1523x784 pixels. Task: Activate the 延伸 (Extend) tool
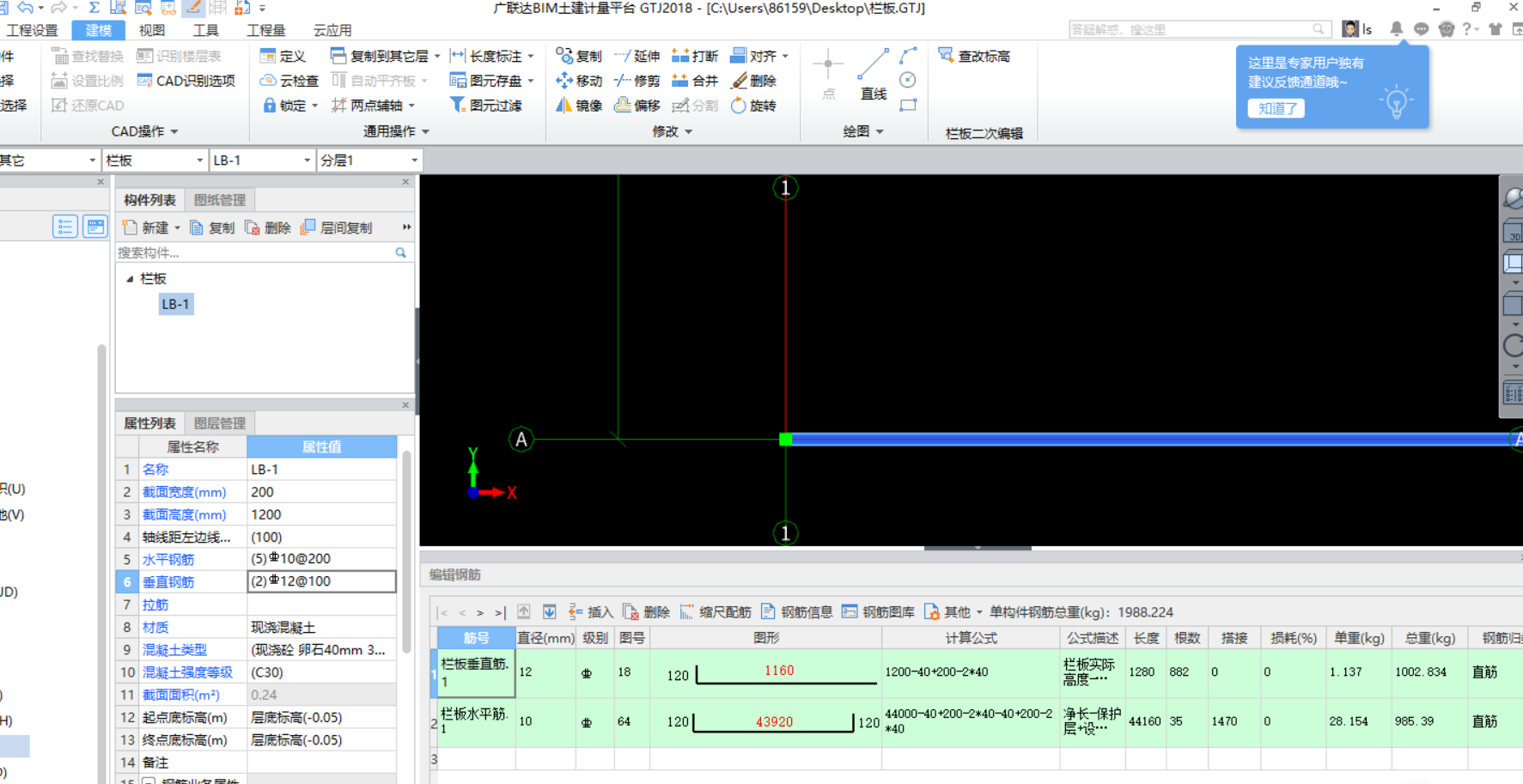tap(637, 56)
